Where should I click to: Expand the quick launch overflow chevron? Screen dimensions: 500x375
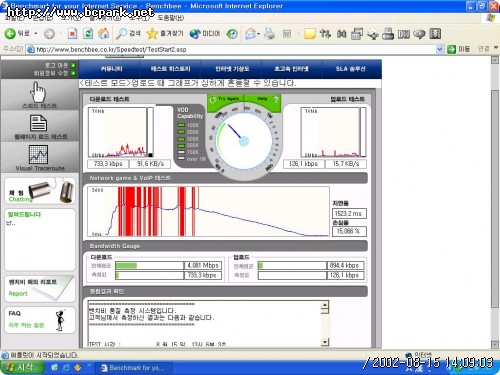pyautogui.click(x=89, y=366)
